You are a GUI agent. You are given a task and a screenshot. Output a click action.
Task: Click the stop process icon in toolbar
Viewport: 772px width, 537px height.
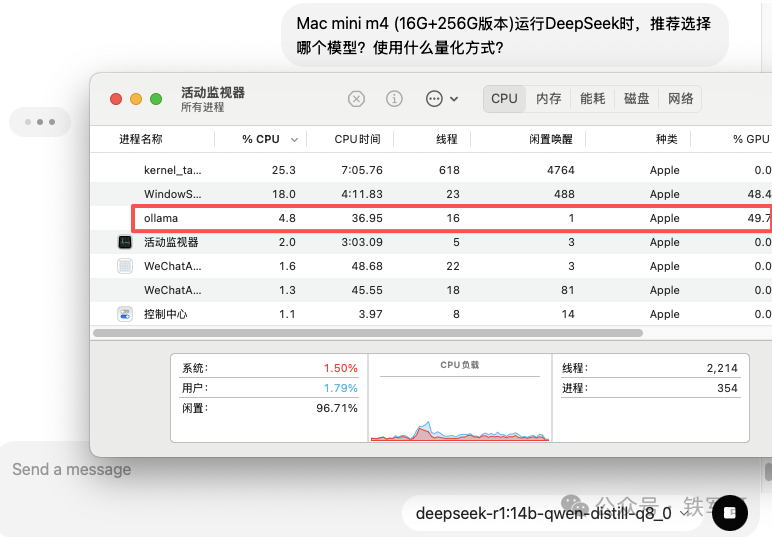point(356,99)
